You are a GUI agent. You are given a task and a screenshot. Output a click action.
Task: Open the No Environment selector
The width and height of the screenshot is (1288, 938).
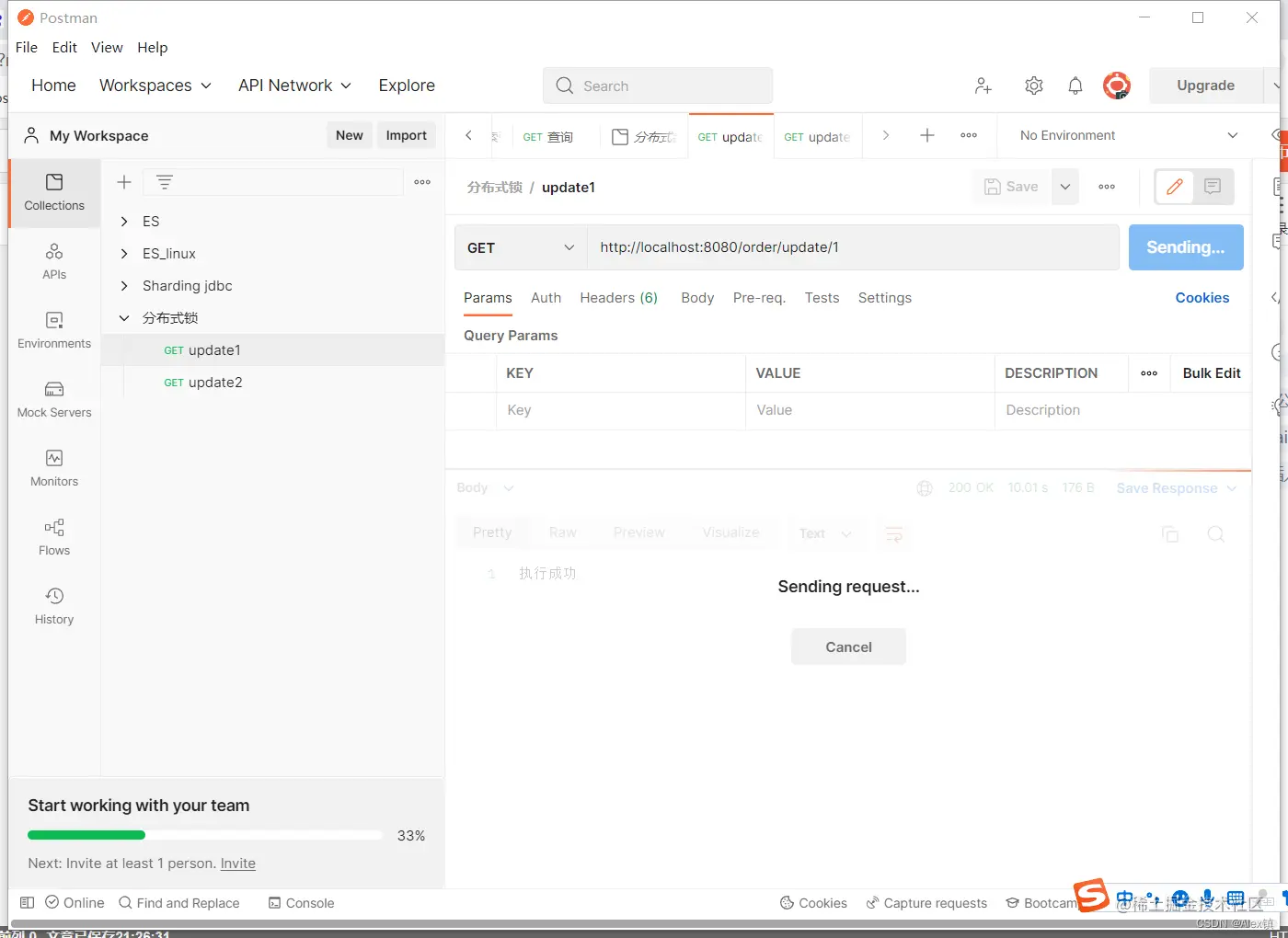(1129, 135)
